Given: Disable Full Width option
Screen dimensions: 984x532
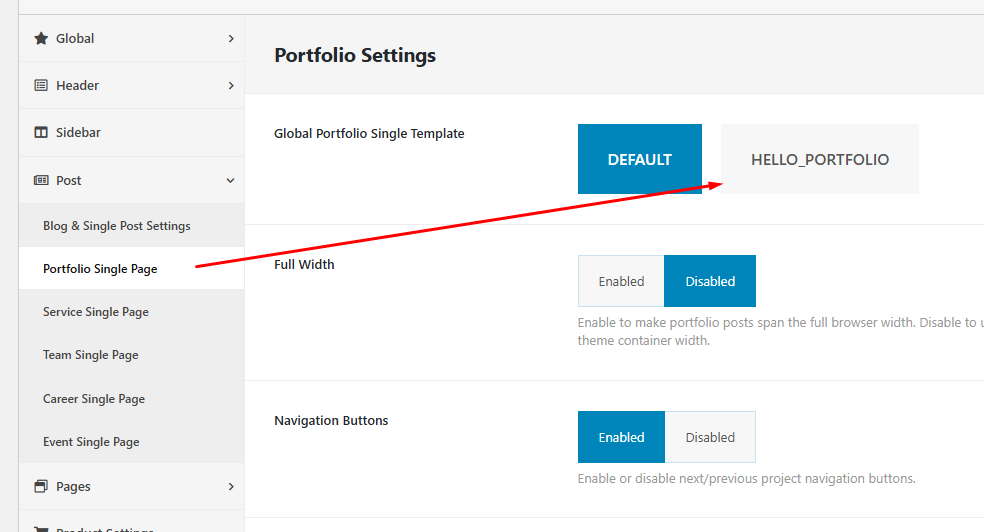Looking at the screenshot, I should [710, 281].
